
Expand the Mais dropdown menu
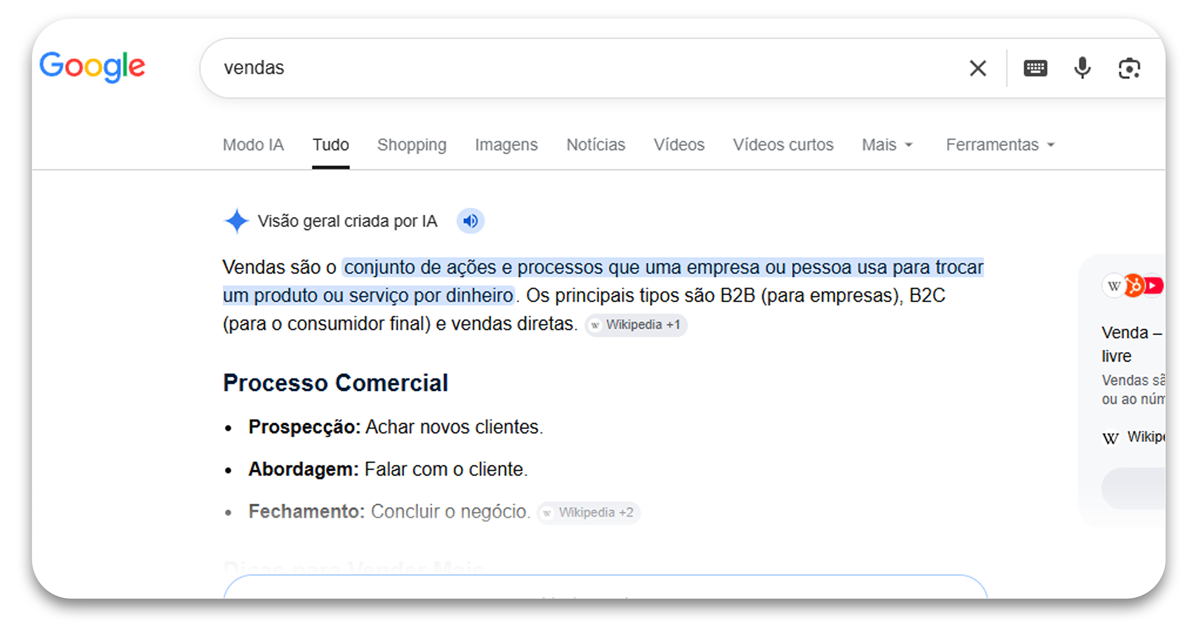tap(888, 145)
